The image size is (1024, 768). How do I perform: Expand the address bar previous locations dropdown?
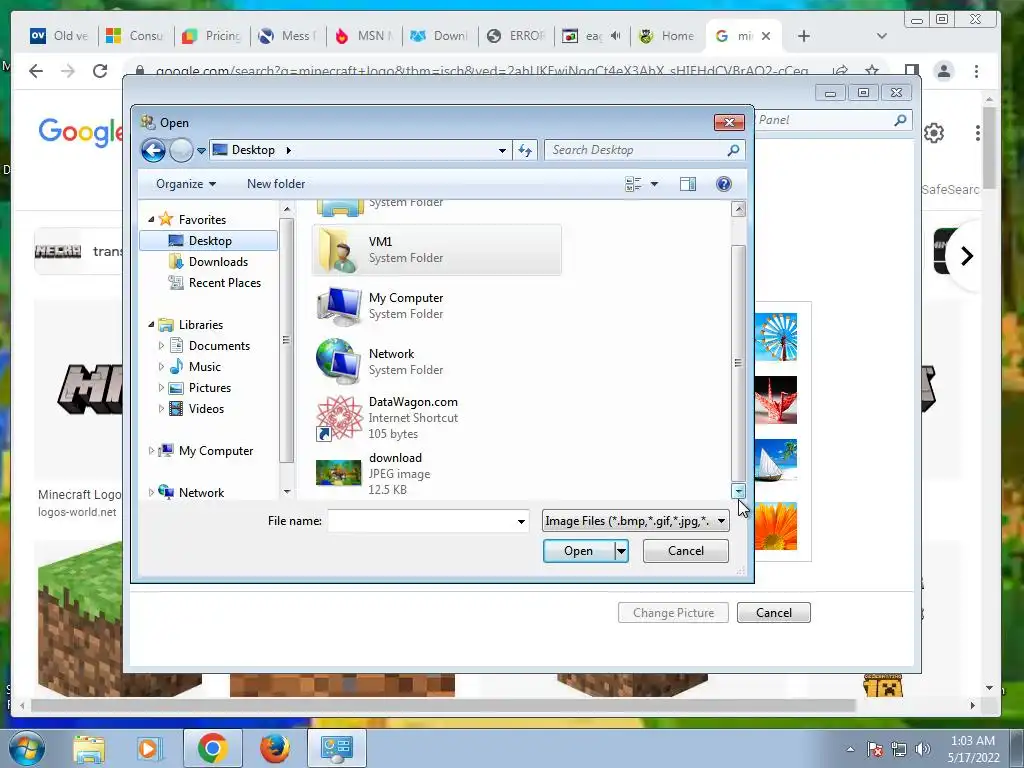(502, 151)
